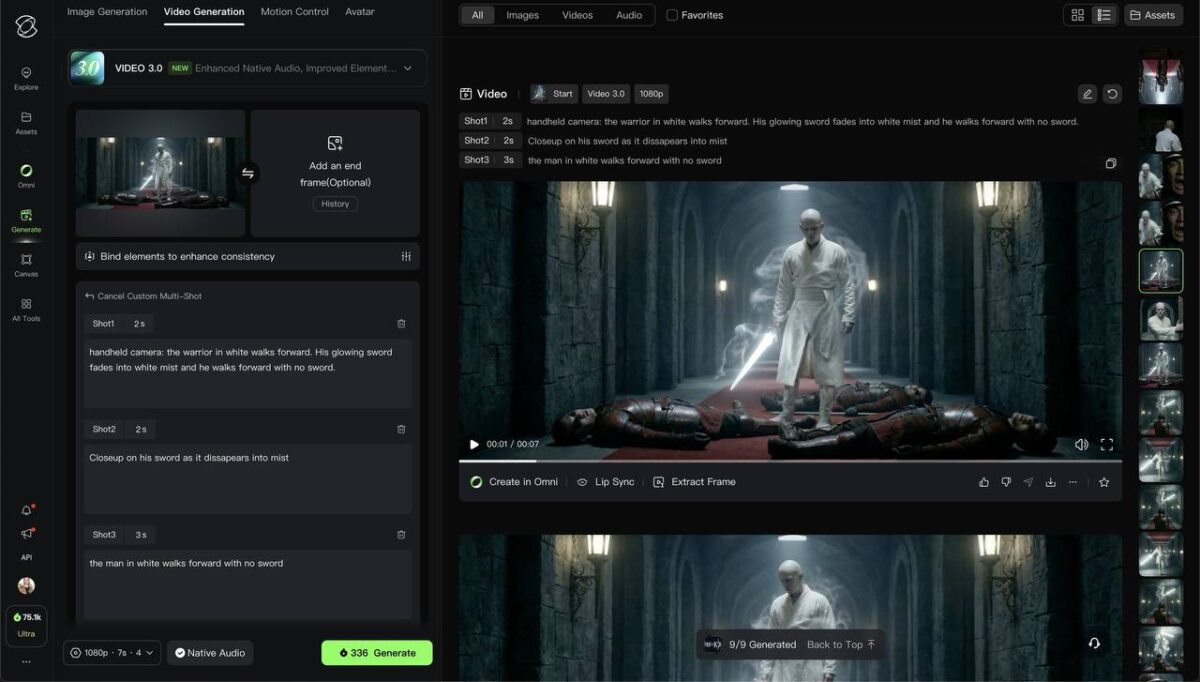Image resolution: width=1200 pixels, height=682 pixels.
Task: Open the Omni tool in sidebar
Action: tap(26, 175)
